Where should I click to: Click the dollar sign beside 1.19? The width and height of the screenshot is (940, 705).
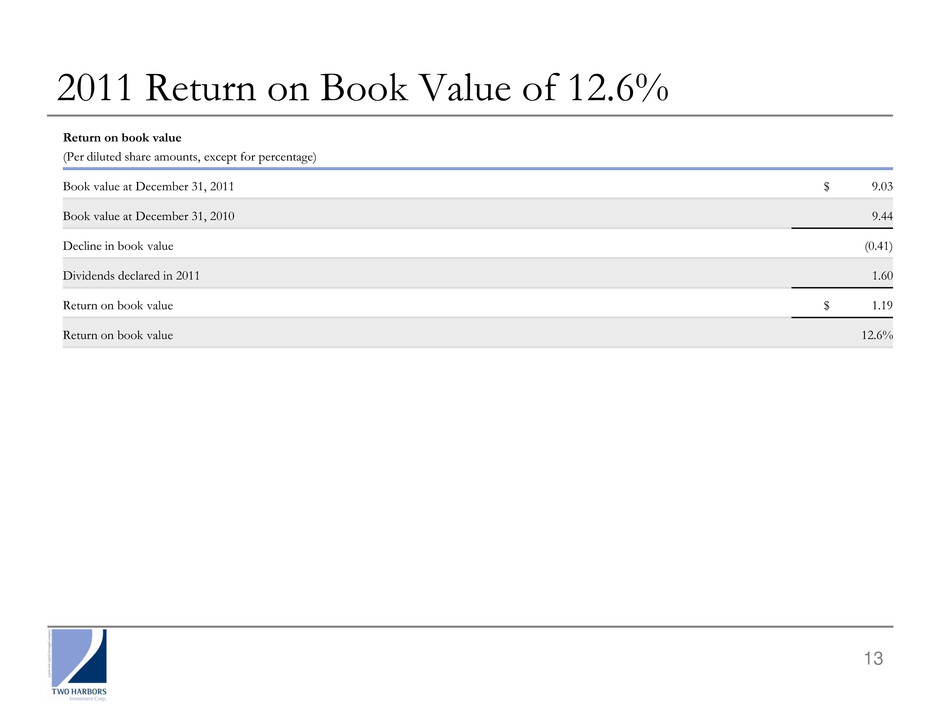[x=814, y=305]
